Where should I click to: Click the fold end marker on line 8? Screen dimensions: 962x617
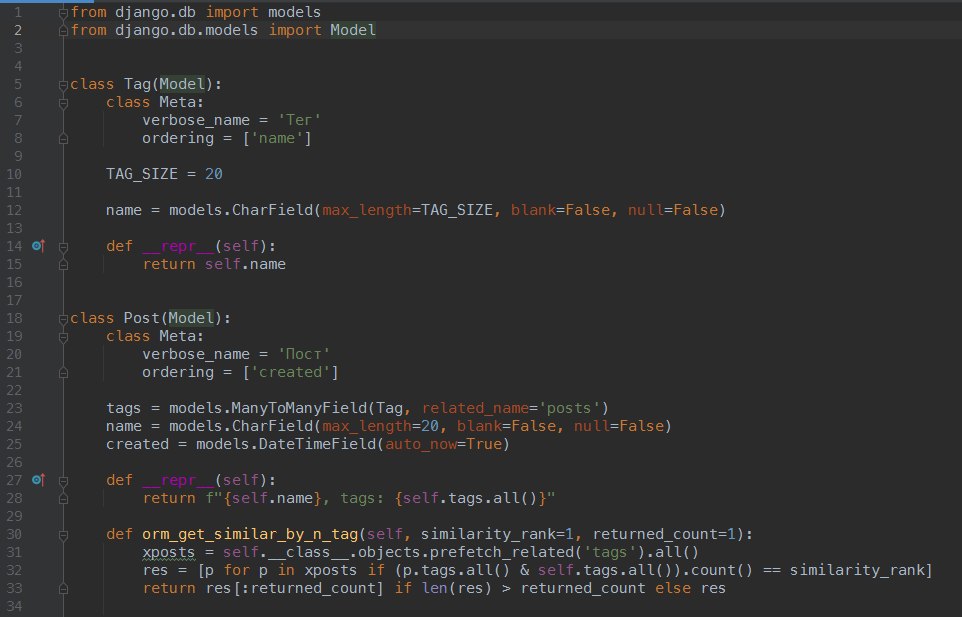tap(63, 139)
